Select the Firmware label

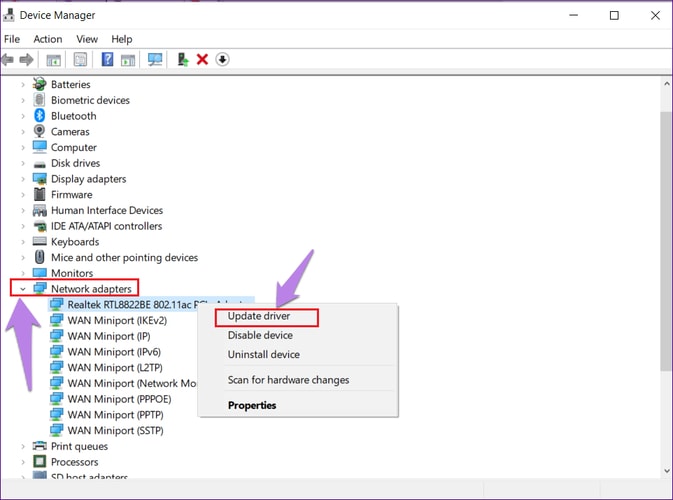click(x=72, y=194)
